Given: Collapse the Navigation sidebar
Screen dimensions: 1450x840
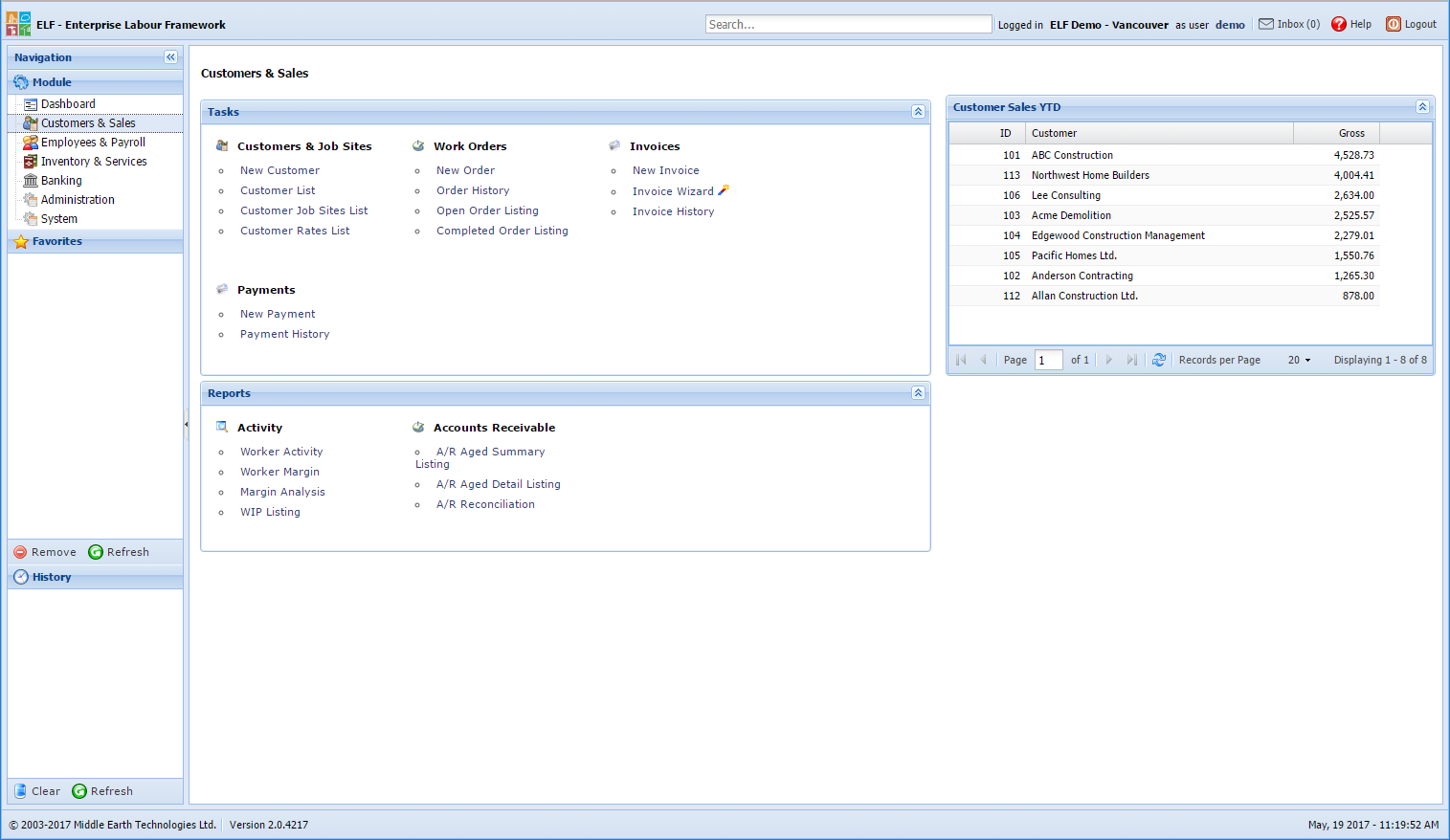Looking at the screenshot, I should coord(170,56).
